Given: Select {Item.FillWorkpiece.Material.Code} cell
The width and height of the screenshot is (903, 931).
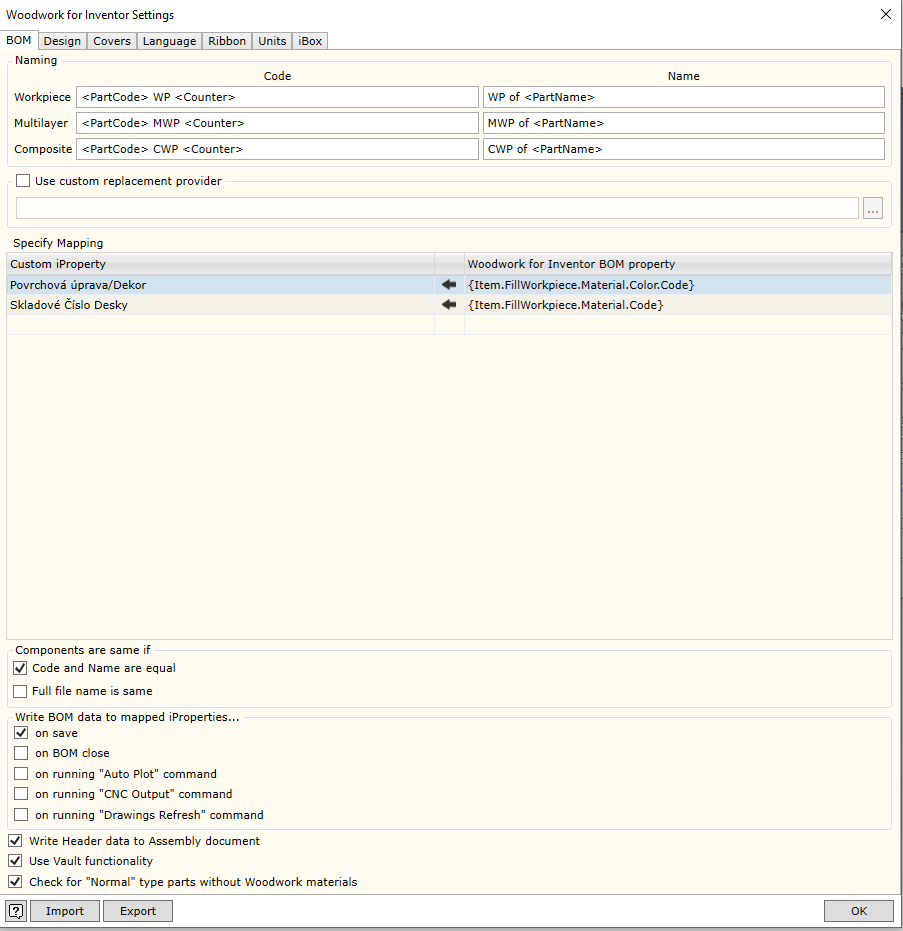Looking at the screenshot, I should (x=678, y=305).
